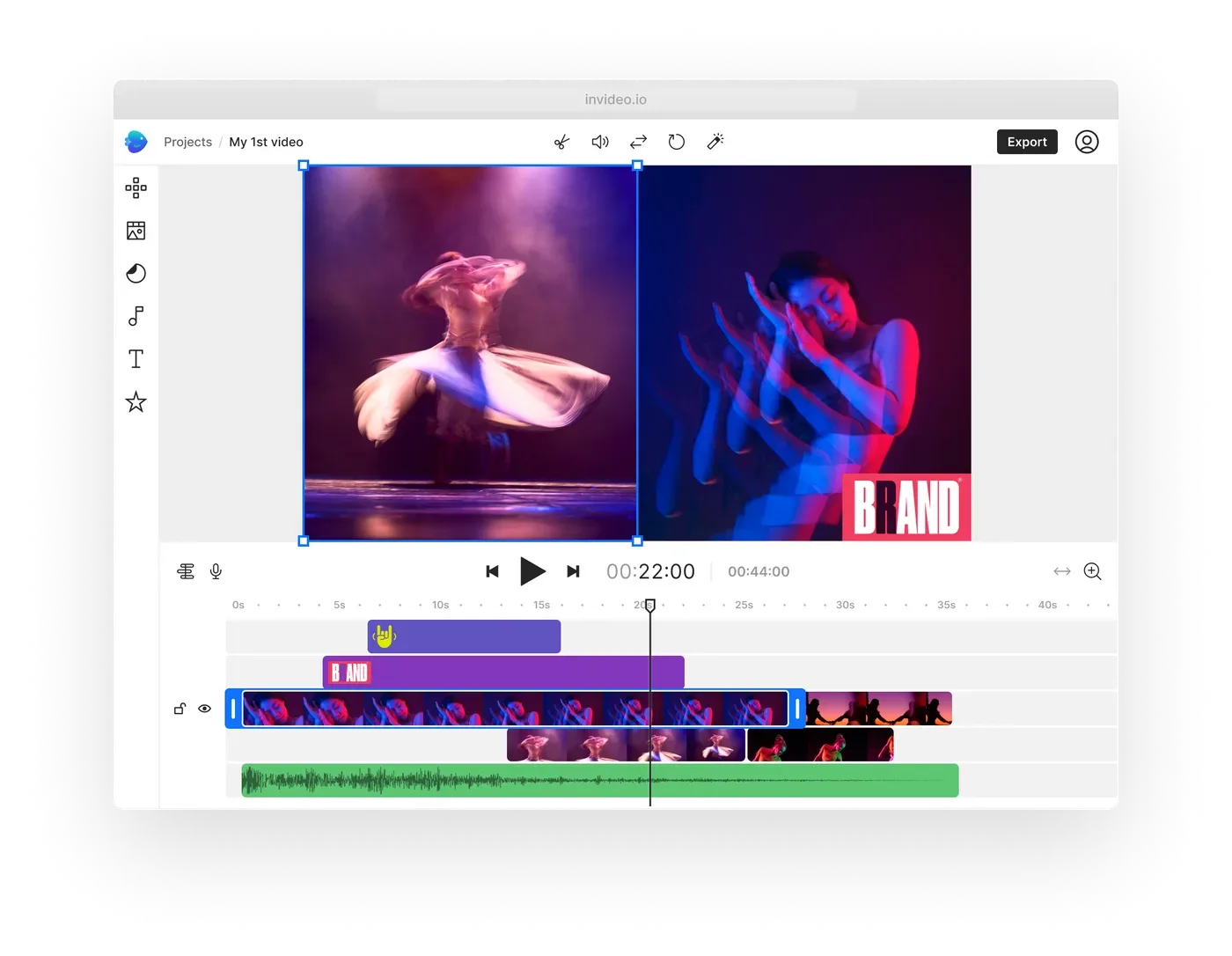
Task: Click the 5s mark on ruler
Action: (x=340, y=606)
